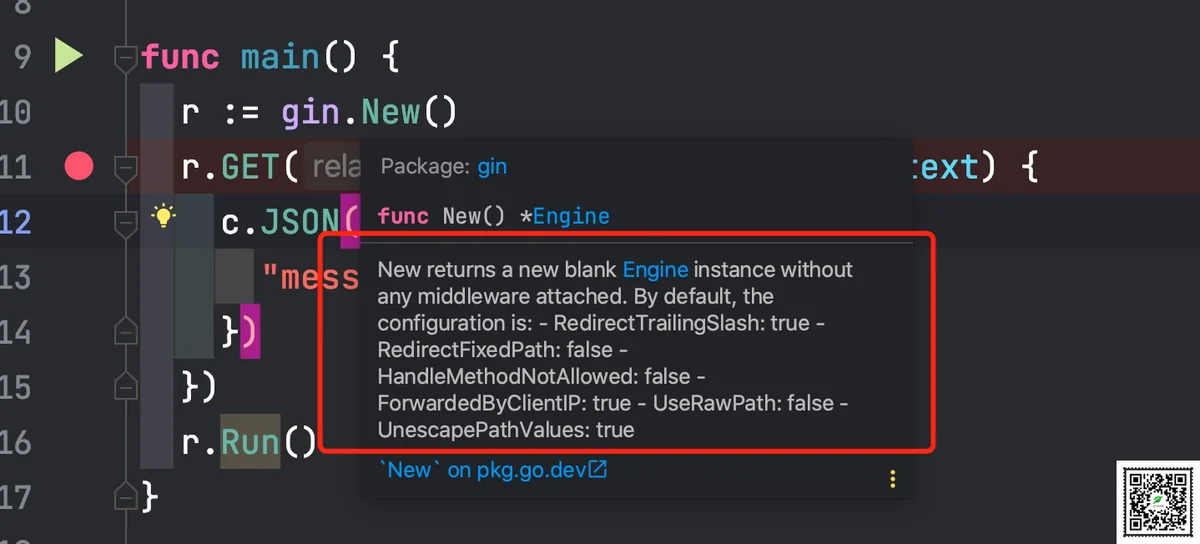Image resolution: width=1200 pixels, height=544 pixels.
Task: Follow the Engine link in function signature
Action: point(571,216)
